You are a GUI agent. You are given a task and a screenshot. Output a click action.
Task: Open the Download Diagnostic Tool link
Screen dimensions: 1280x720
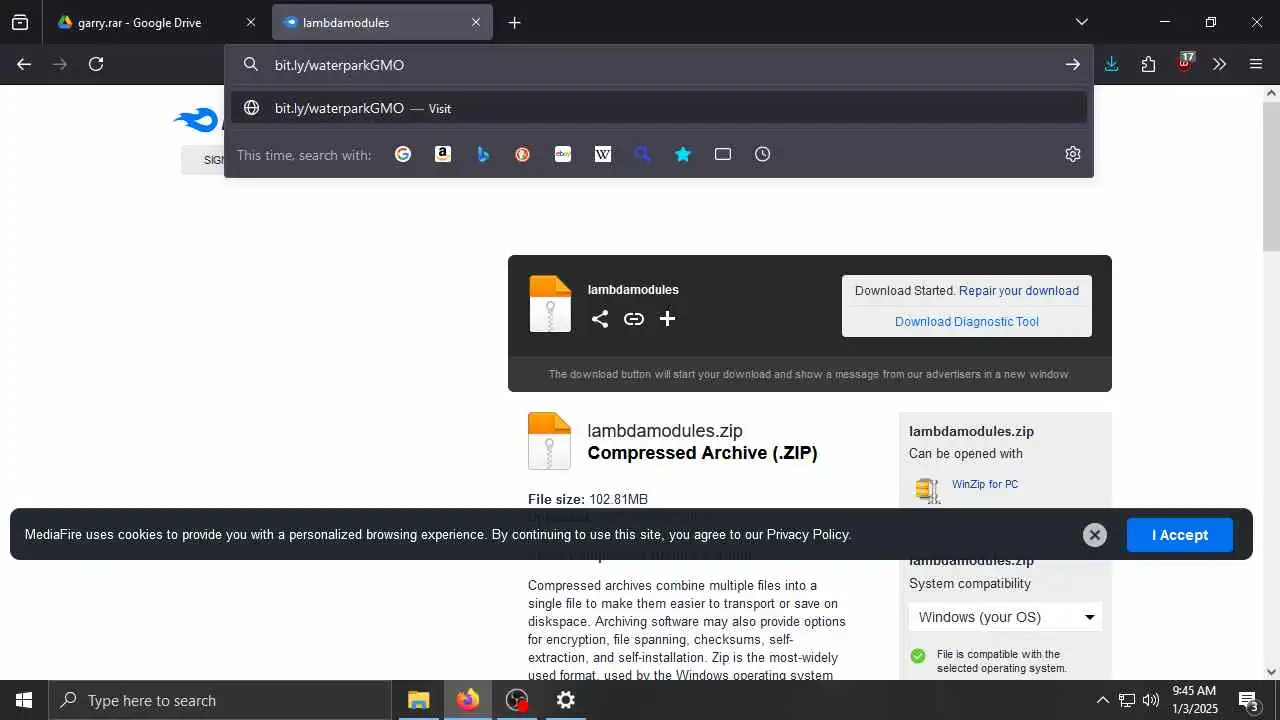[967, 321]
